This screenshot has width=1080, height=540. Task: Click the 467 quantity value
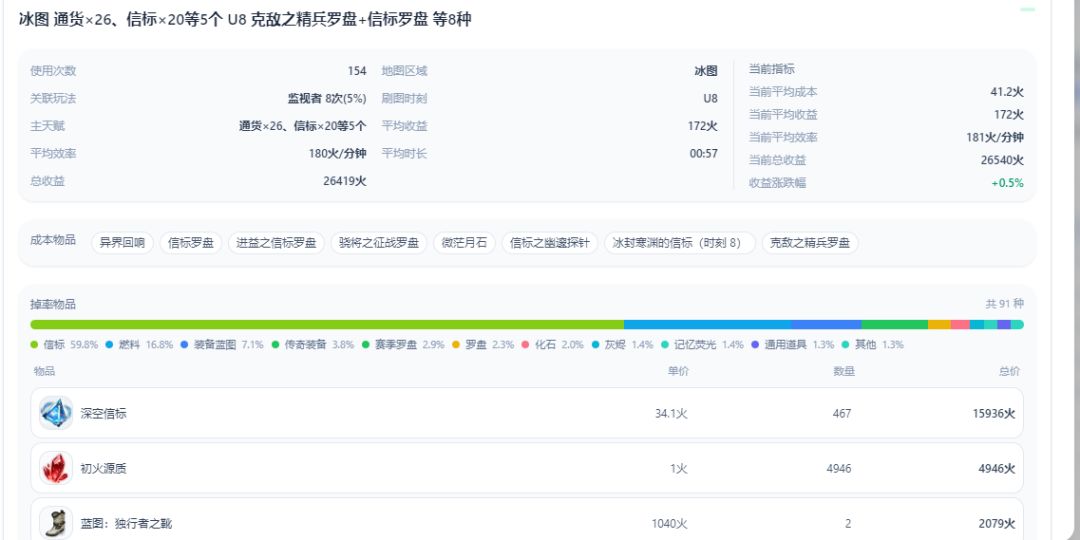842,414
